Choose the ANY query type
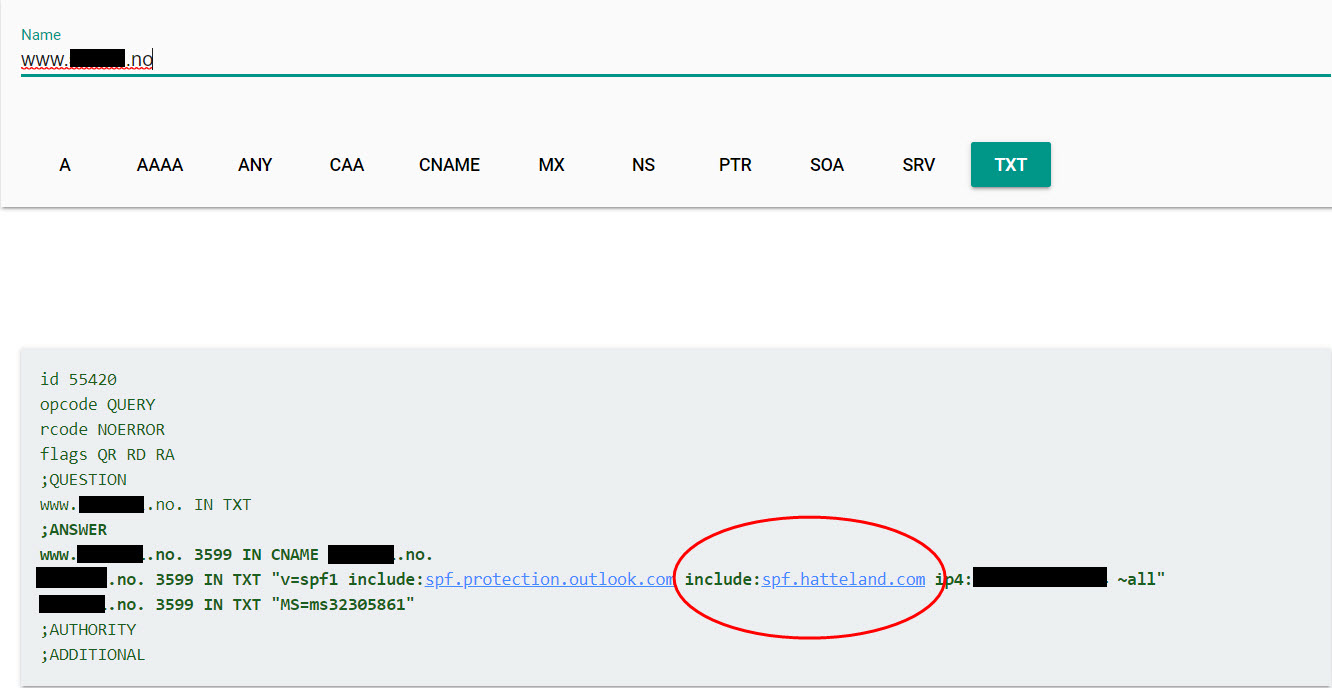 255,165
